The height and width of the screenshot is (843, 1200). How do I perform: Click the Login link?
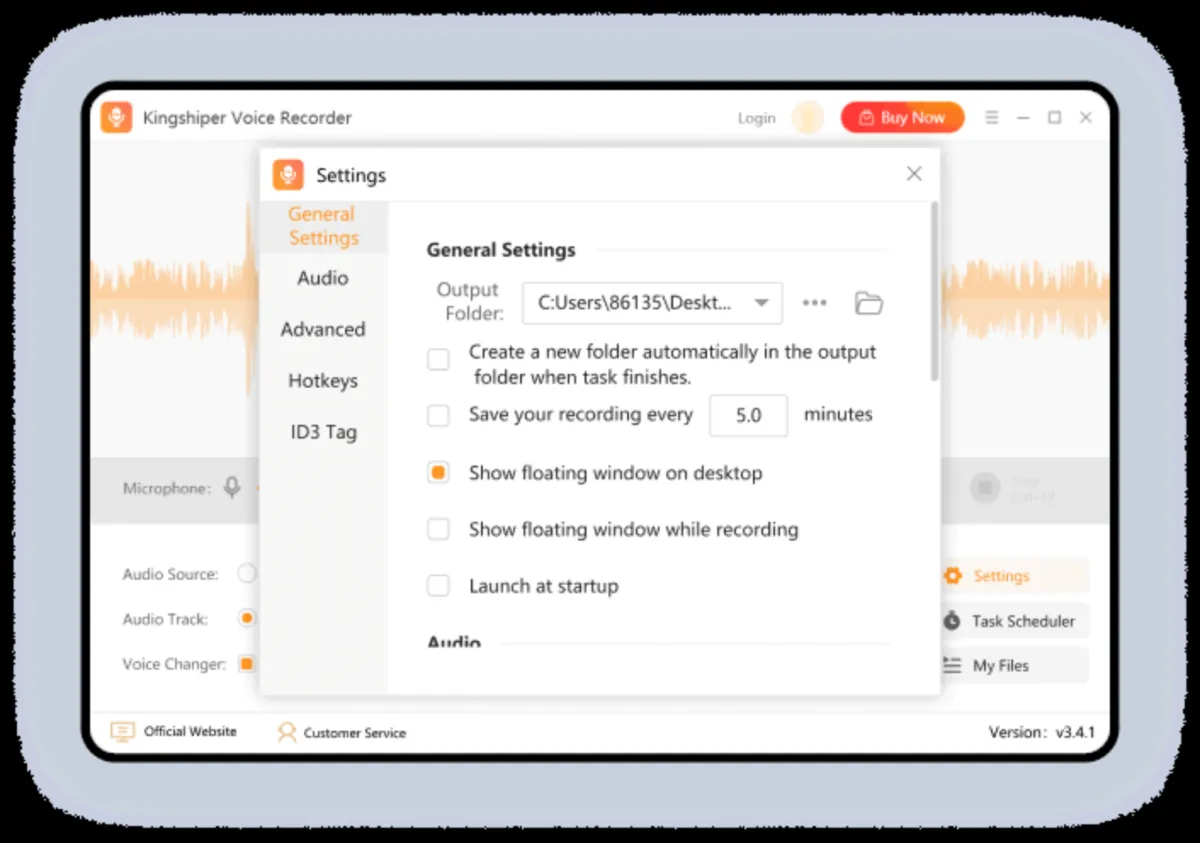click(756, 118)
